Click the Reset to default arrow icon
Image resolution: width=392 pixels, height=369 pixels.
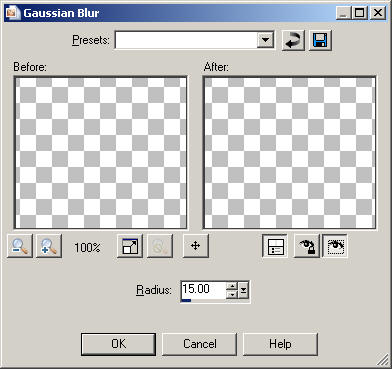click(293, 40)
